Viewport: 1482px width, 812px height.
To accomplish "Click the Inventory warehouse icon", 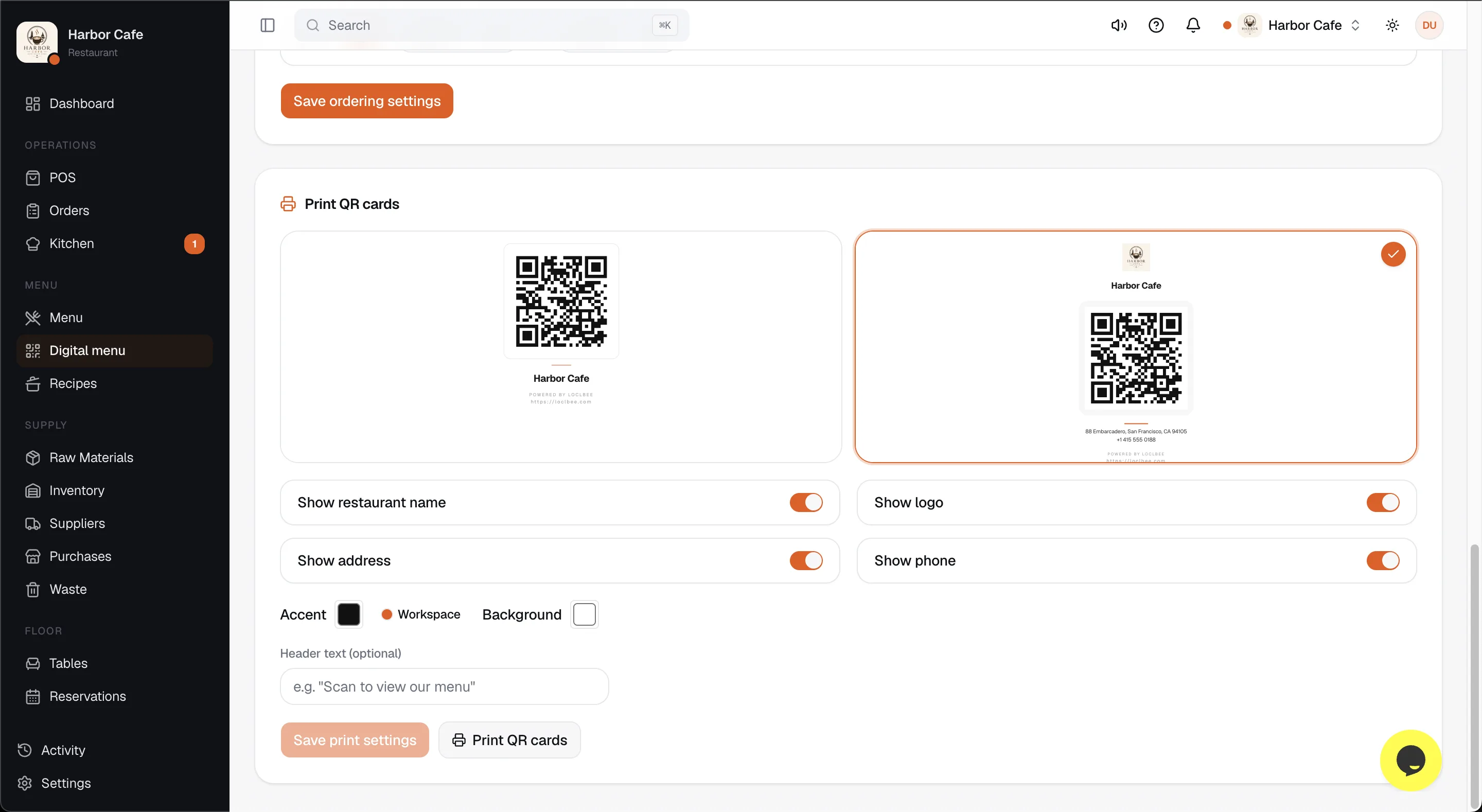I will 33,490.
